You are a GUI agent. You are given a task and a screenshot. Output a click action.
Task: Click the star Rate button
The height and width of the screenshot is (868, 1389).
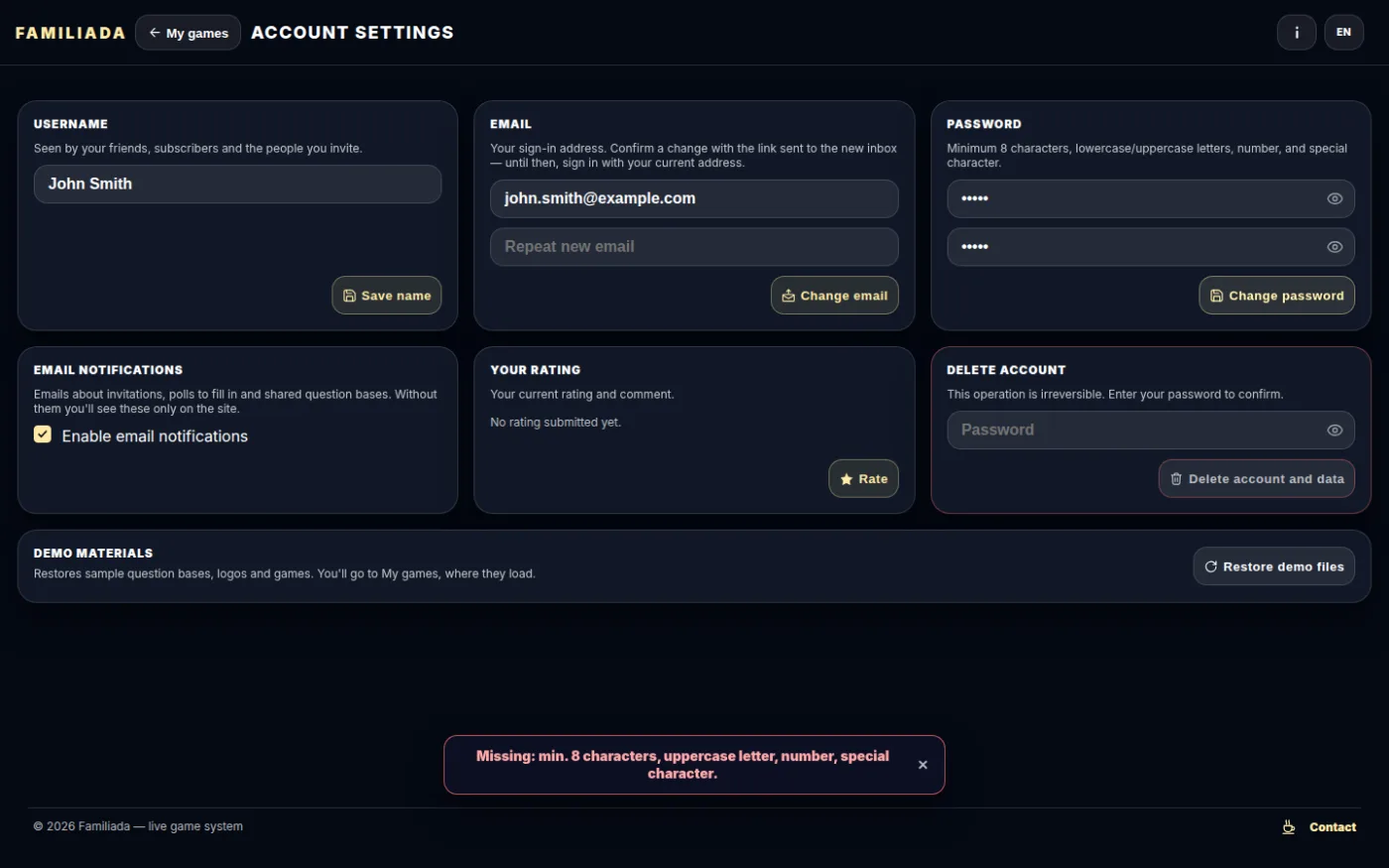tap(863, 479)
